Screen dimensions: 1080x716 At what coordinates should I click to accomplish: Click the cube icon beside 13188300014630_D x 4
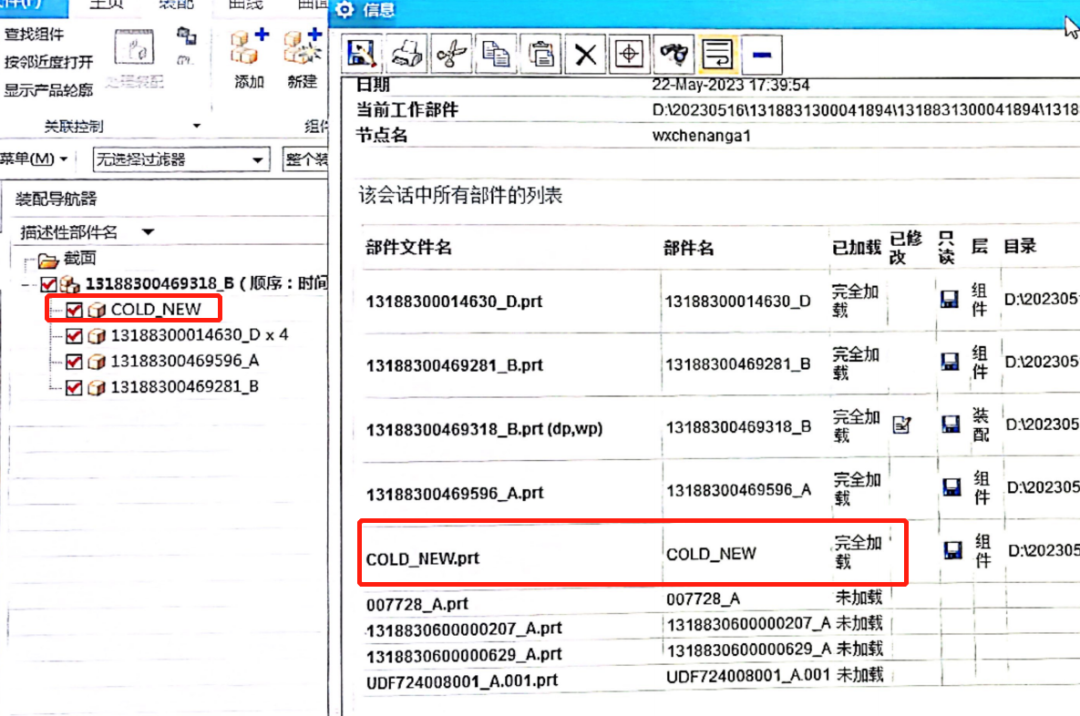[x=96, y=335]
